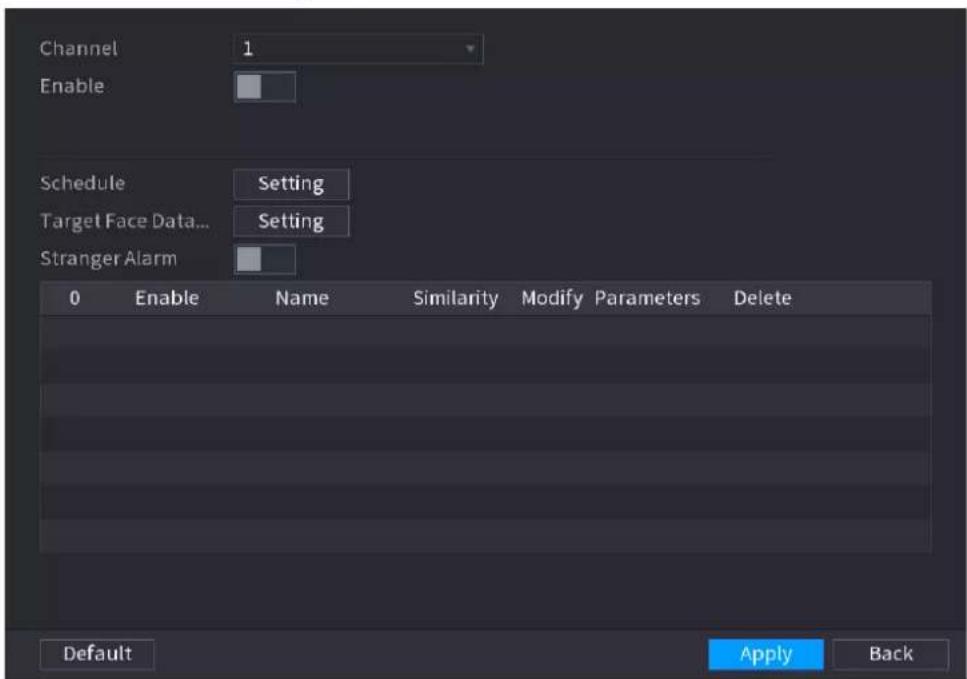The image size is (967, 679).
Task: Click the Delete column header
Action: [x=762, y=298]
